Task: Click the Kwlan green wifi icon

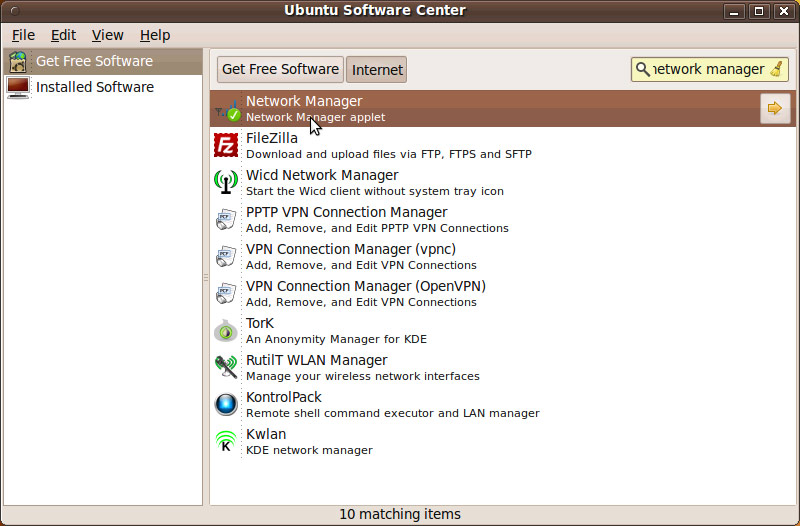Action: [x=226, y=441]
